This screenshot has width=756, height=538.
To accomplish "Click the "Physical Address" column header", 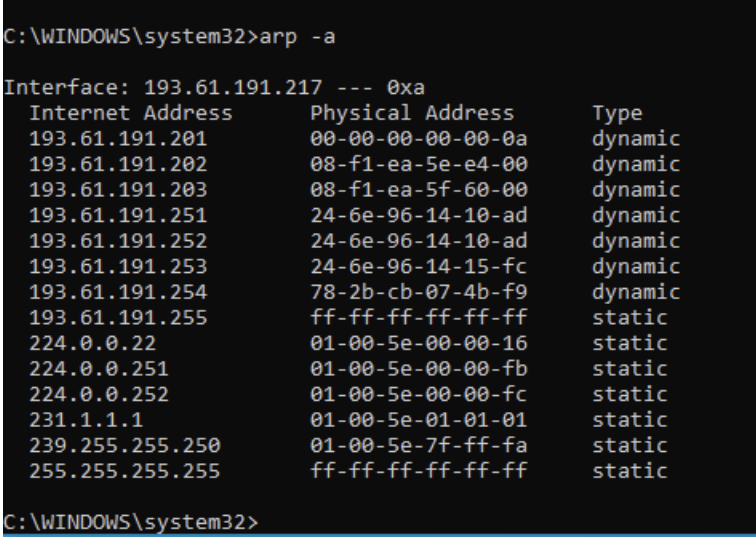I will (413, 112).
